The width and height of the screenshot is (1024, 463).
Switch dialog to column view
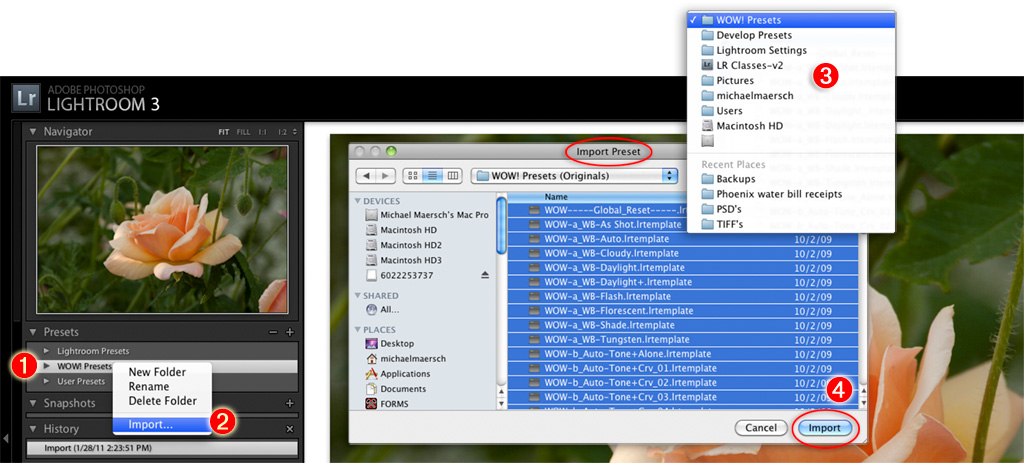451,176
